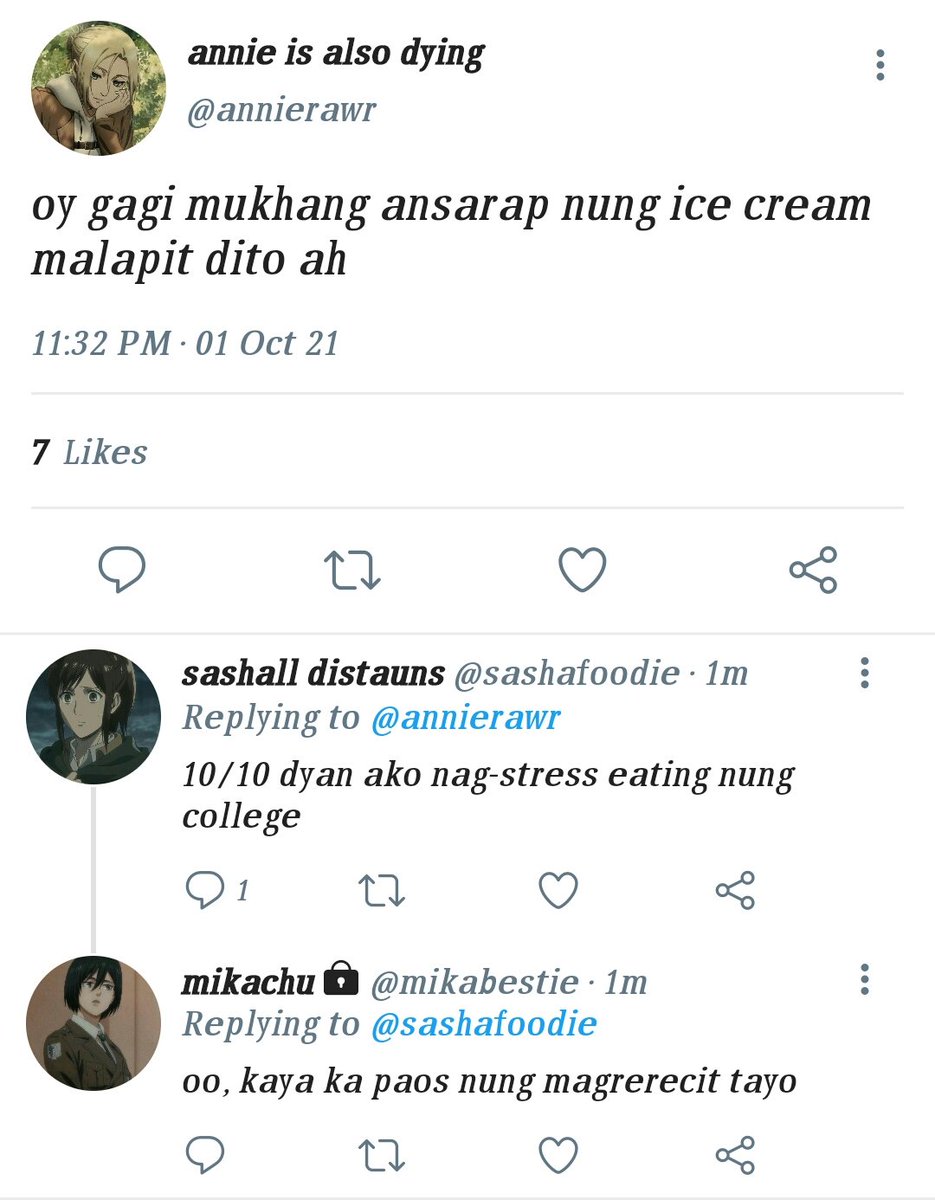The height and width of the screenshot is (1200, 935).
Task: Retweet mikachu's reply
Action: click(382, 1155)
